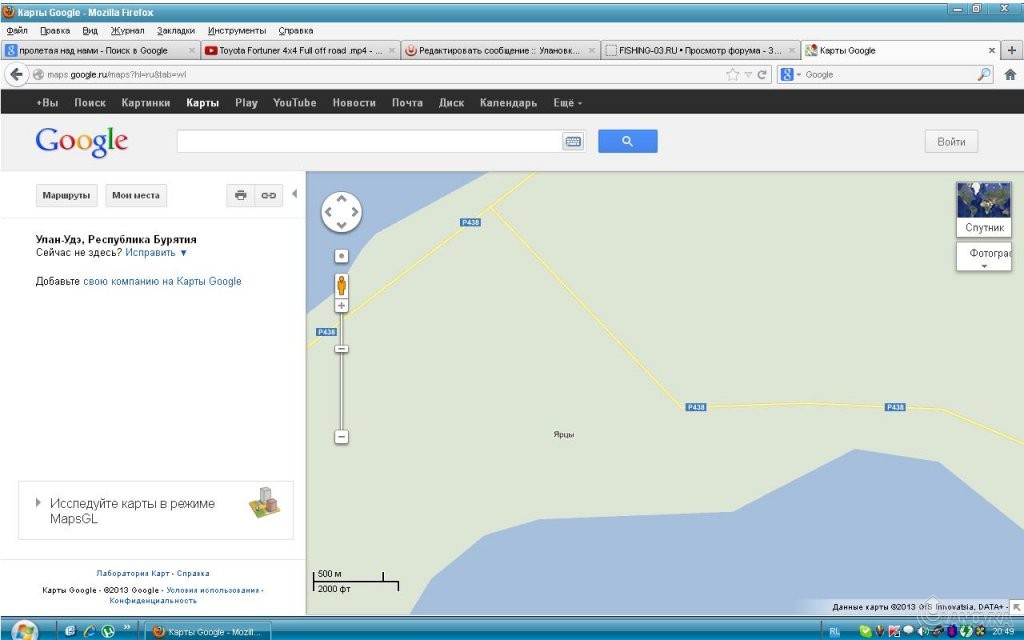Click the Войти sign-in button
Screen dimensions: 1024x640
pos(950,142)
